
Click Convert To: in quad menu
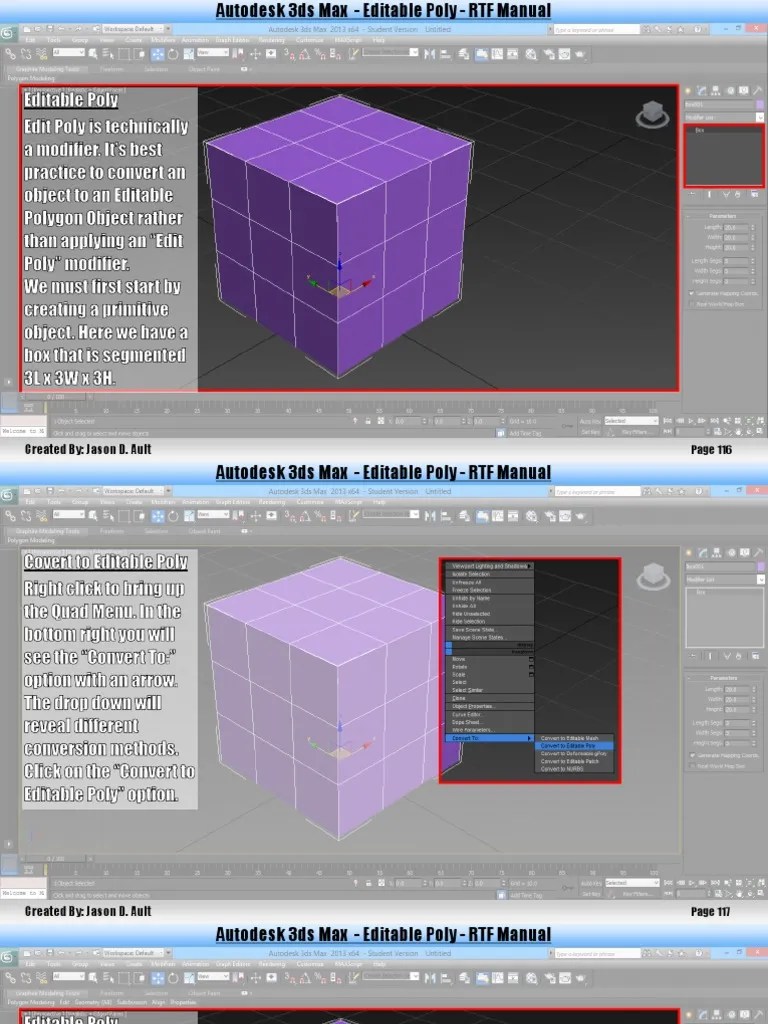(490, 738)
